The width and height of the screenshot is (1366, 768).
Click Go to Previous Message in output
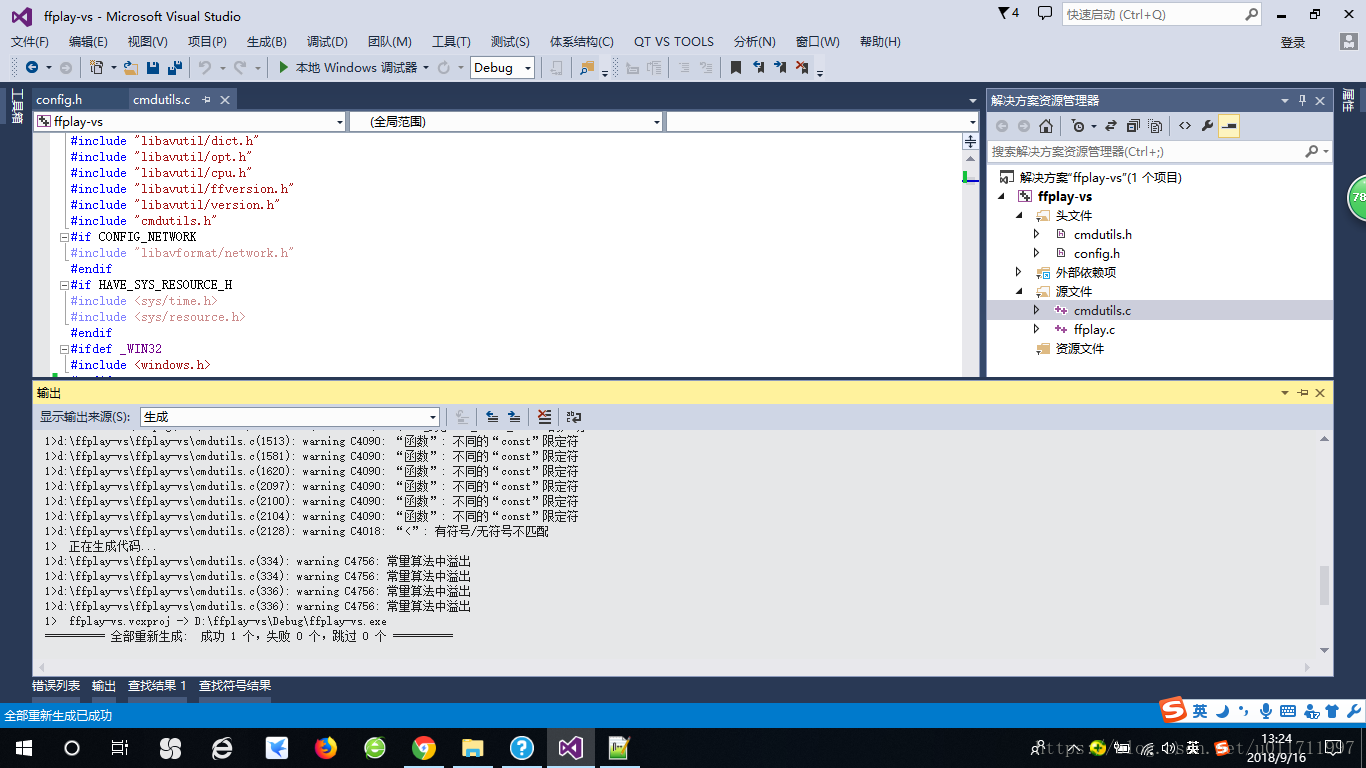click(x=492, y=417)
